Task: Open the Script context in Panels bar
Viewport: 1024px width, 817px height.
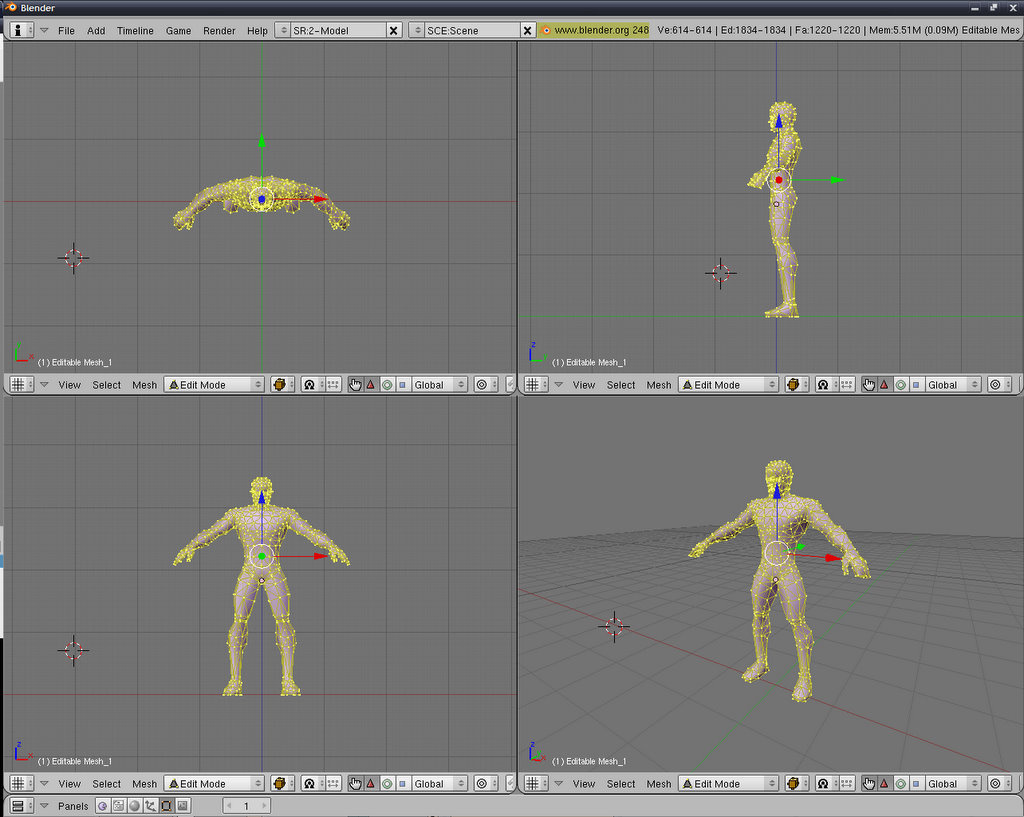Action: click(118, 805)
